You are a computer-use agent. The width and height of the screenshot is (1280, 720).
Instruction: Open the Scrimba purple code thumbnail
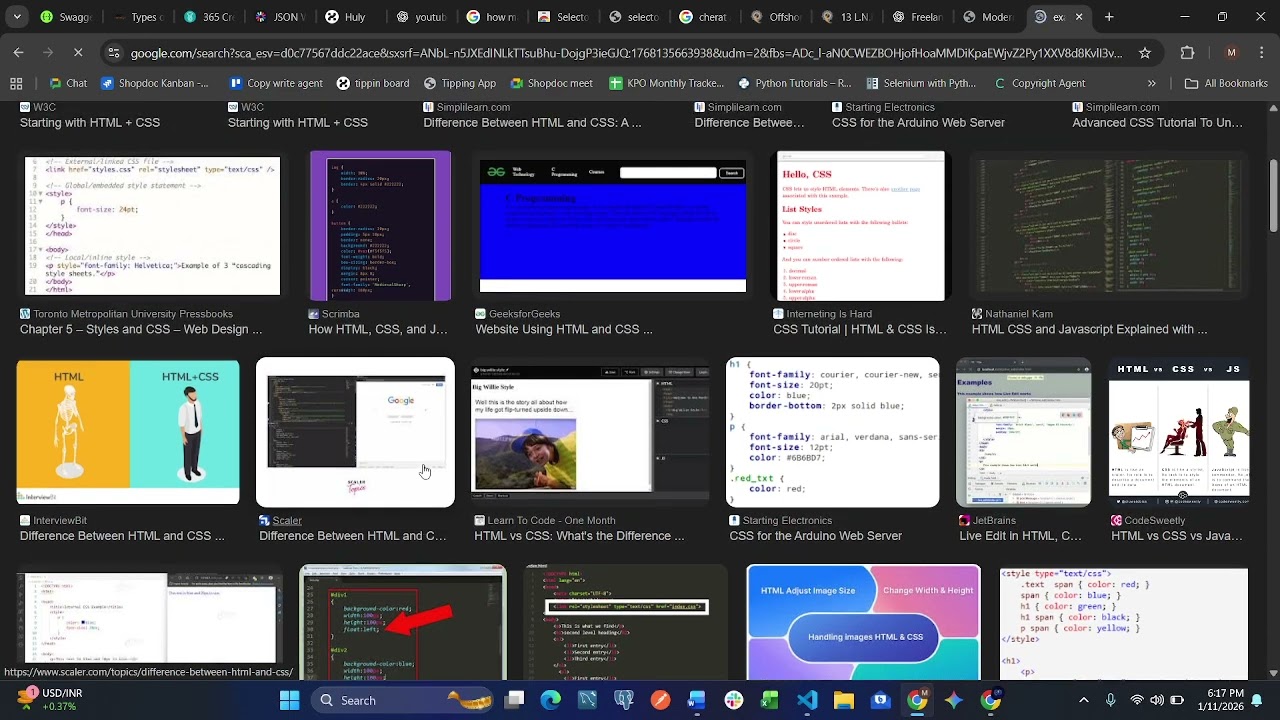pos(380,226)
